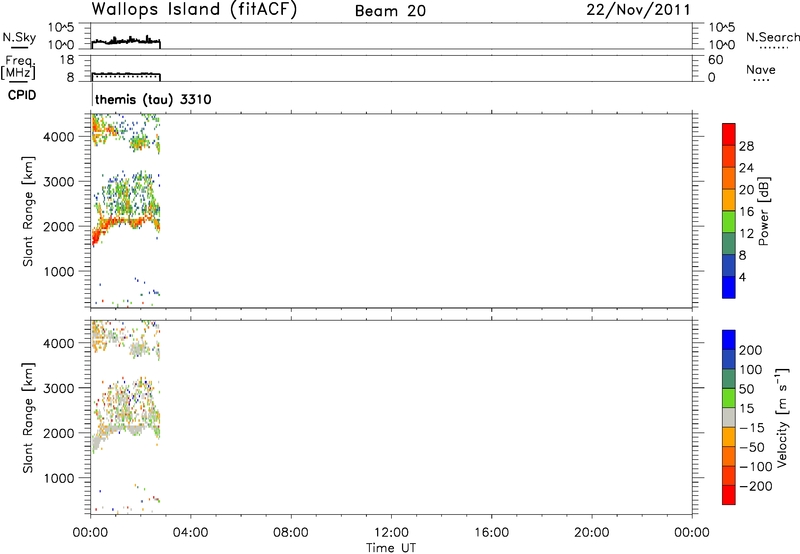Select the Freq. [MHz] axis label

click(x=18, y=68)
